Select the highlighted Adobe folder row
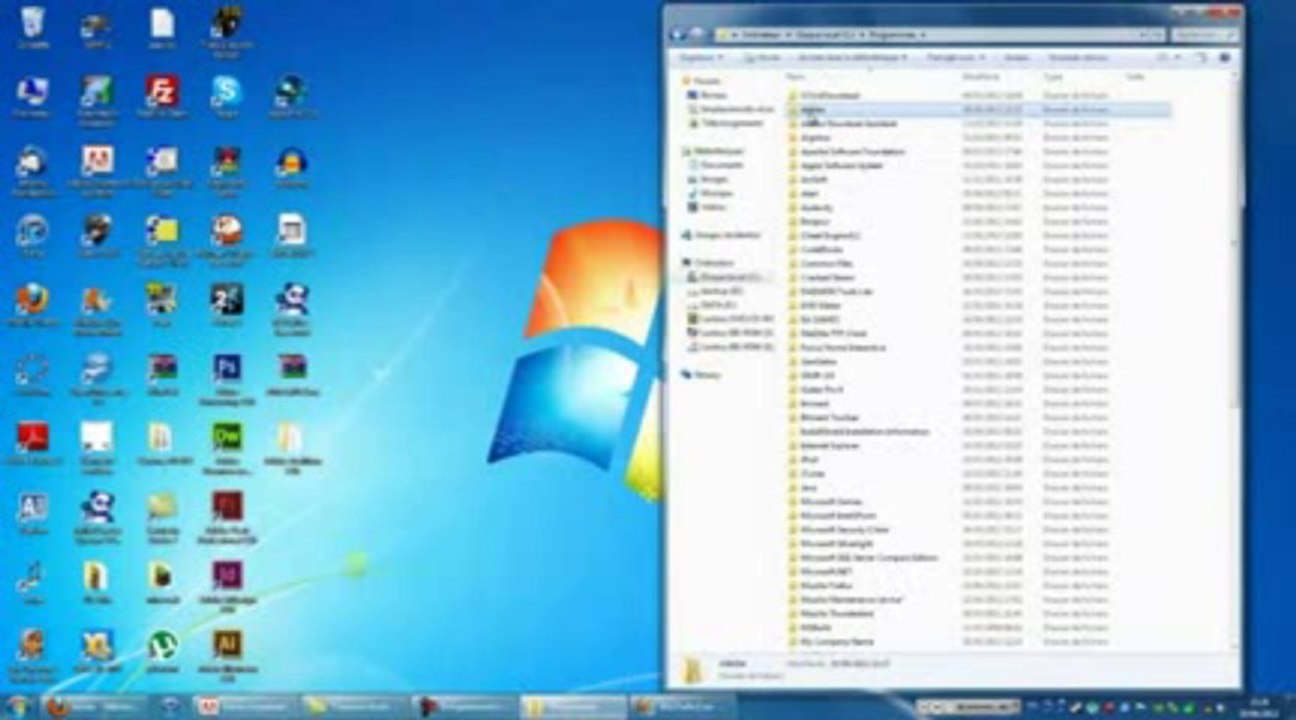The image size is (1296, 720). [977, 109]
